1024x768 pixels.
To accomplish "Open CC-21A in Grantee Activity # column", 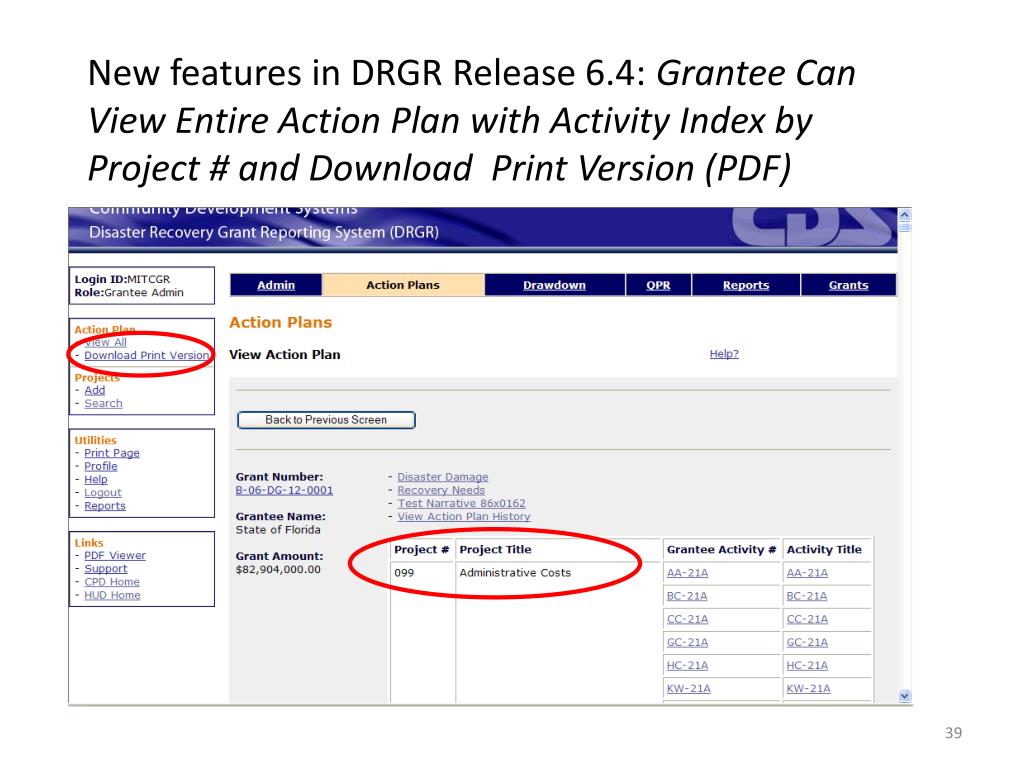I will [x=687, y=619].
